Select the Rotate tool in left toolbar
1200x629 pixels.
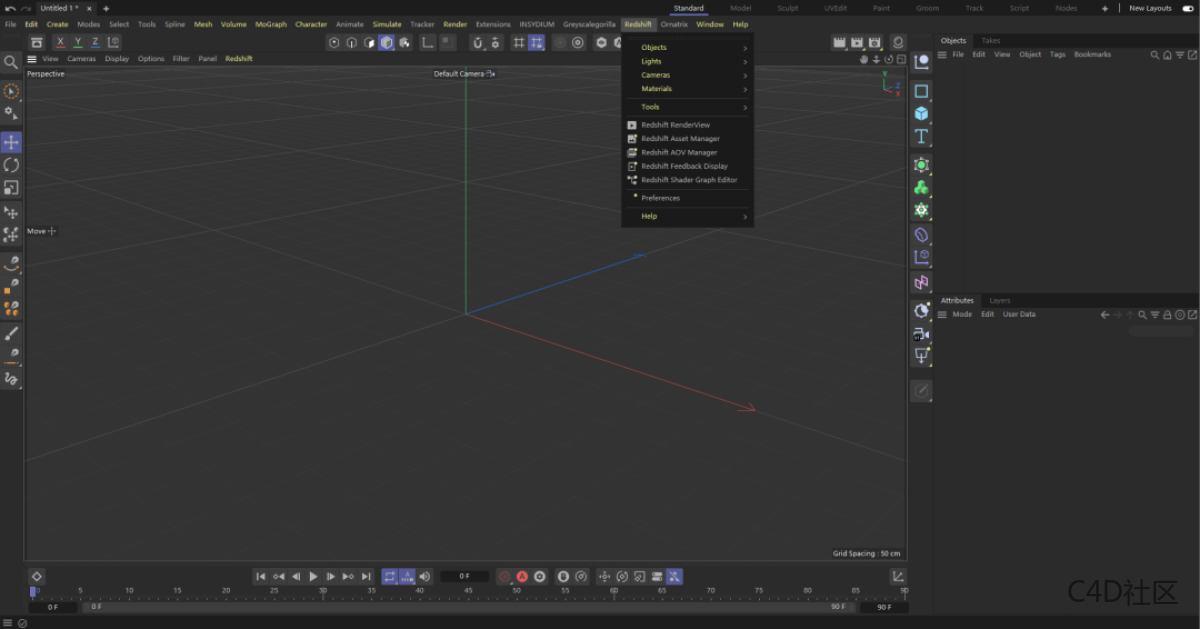point(11,165)
